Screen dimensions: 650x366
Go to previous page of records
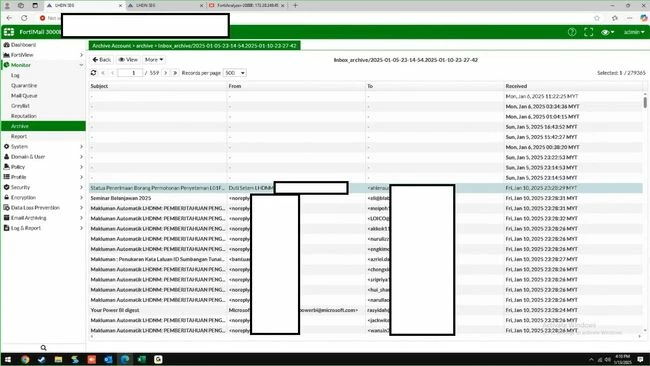click(x=112, y=73)
